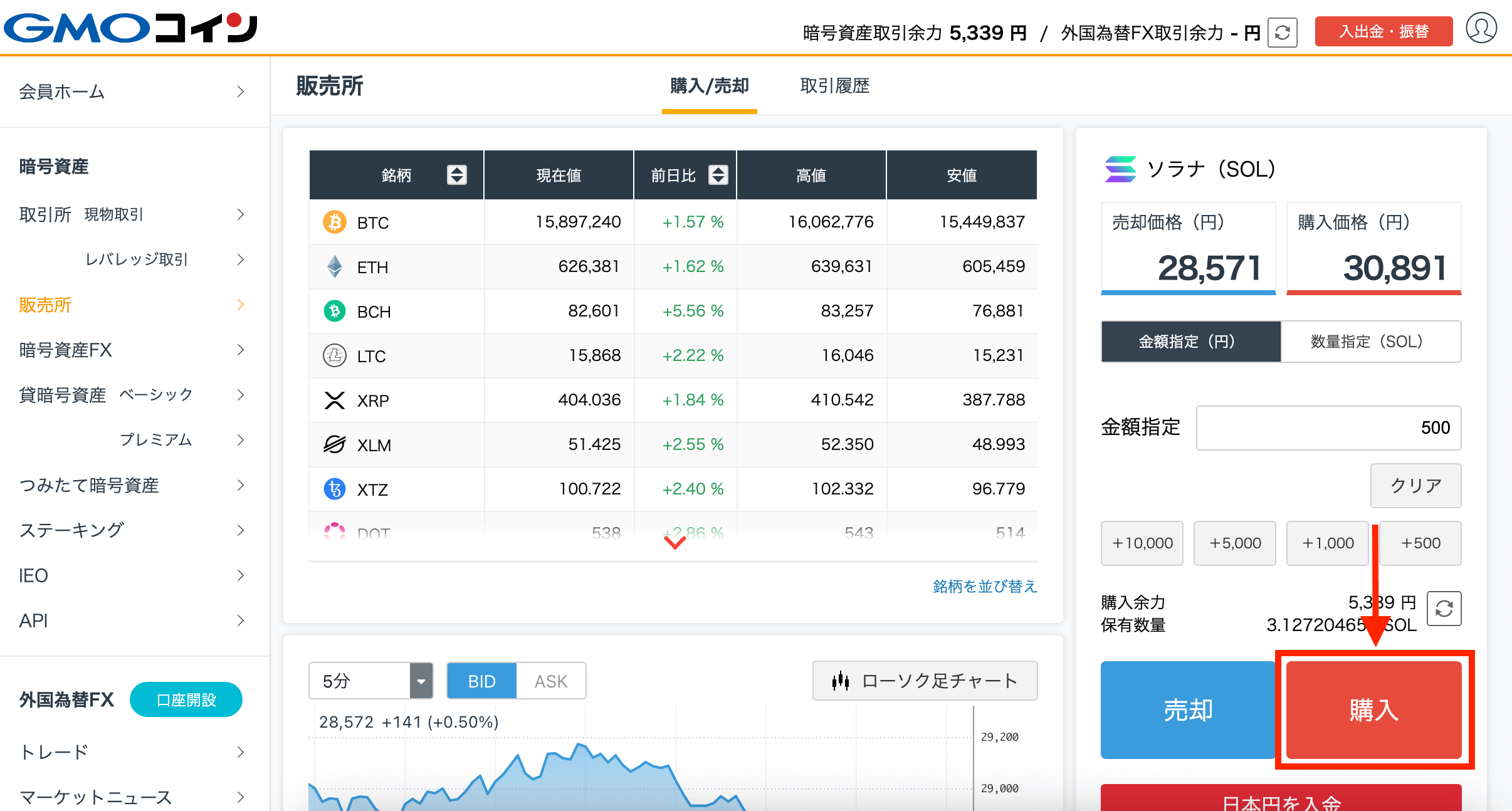Image resolution: width=1512 pixels, height=811 pixels.
Task: Open マーケットニュース in sidebar
Action: (x=132, y=797)
